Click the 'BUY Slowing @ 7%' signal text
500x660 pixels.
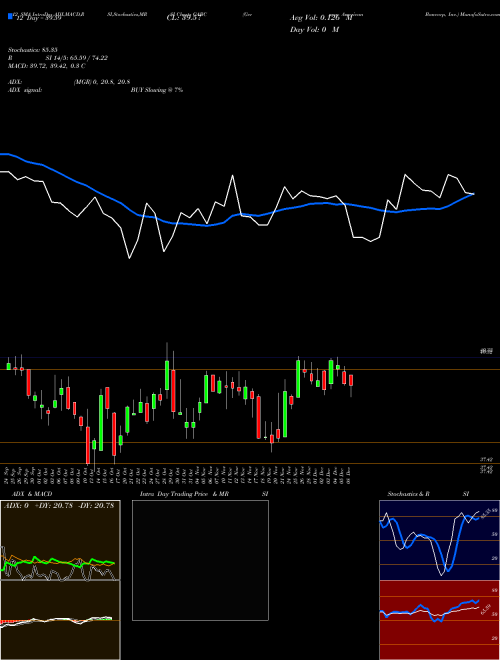[157, 90]
